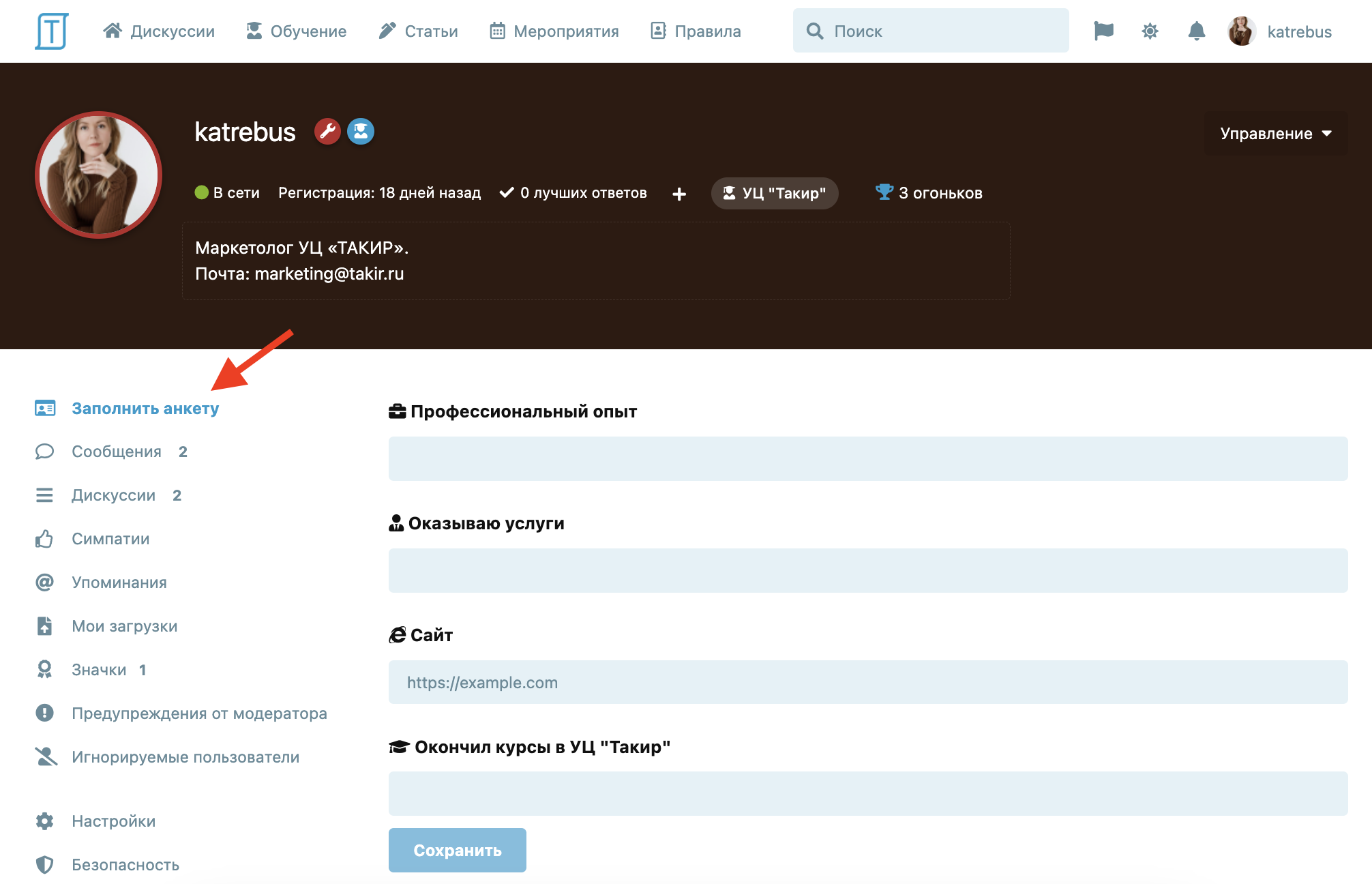Click the file download icon for Мои загрузки
The width and height of the screenshot is (1372, 884).
44,626
